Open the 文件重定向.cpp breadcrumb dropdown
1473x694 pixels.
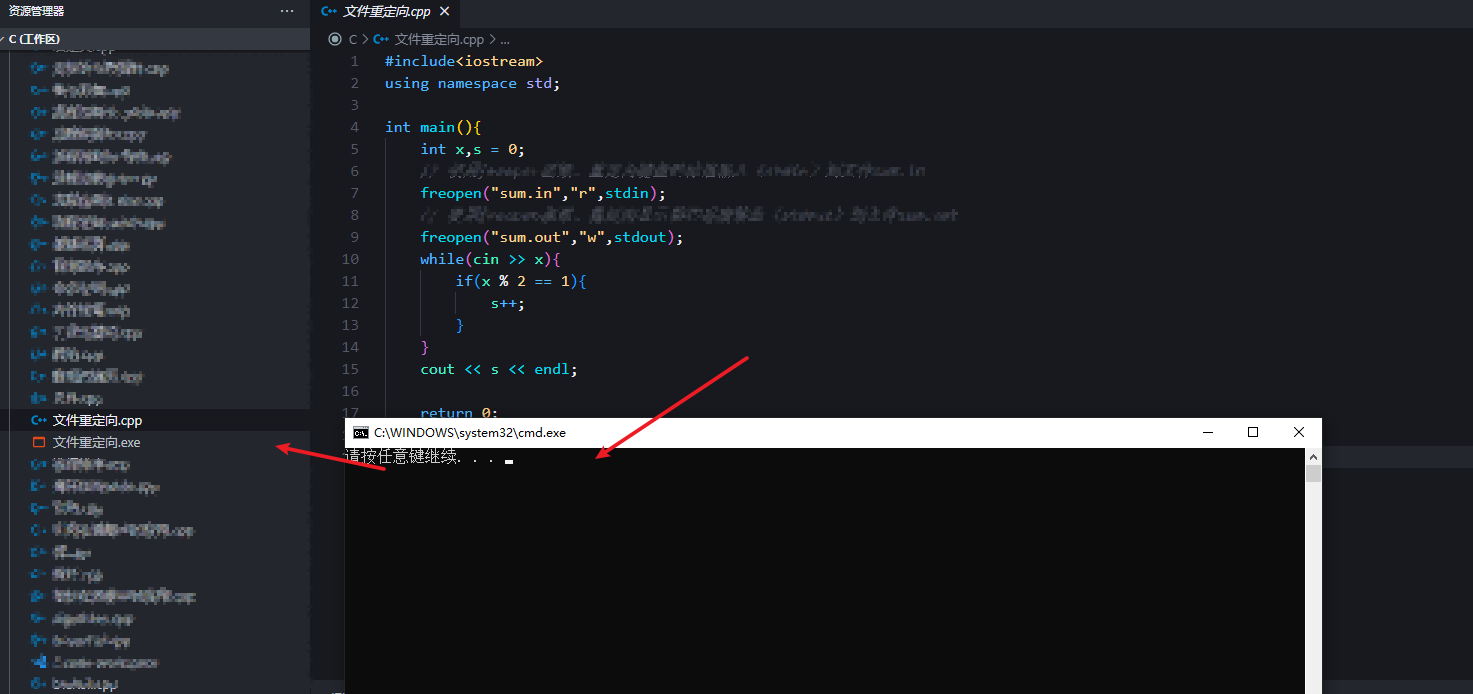tap(438, 40)
